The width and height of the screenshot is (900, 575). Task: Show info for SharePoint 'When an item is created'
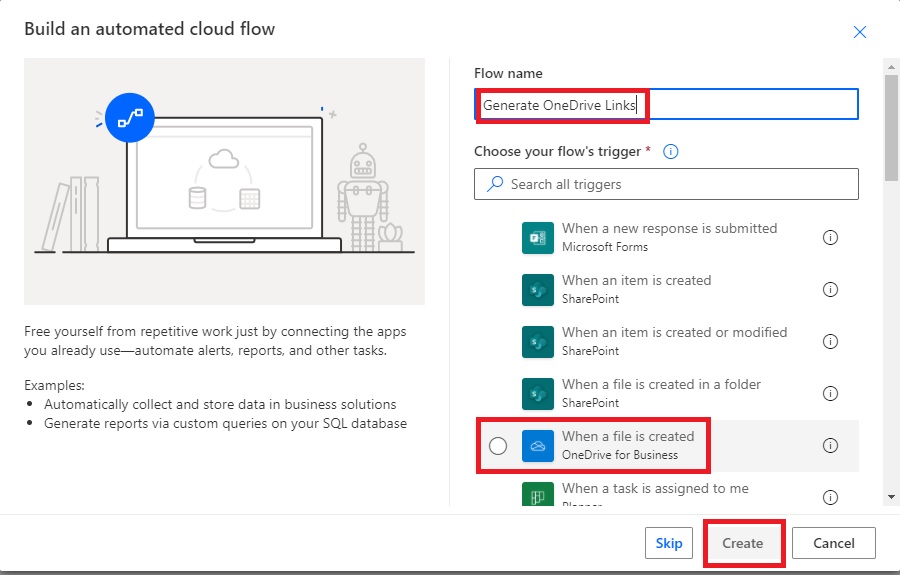pyautogui.click(x=830, y=290)
